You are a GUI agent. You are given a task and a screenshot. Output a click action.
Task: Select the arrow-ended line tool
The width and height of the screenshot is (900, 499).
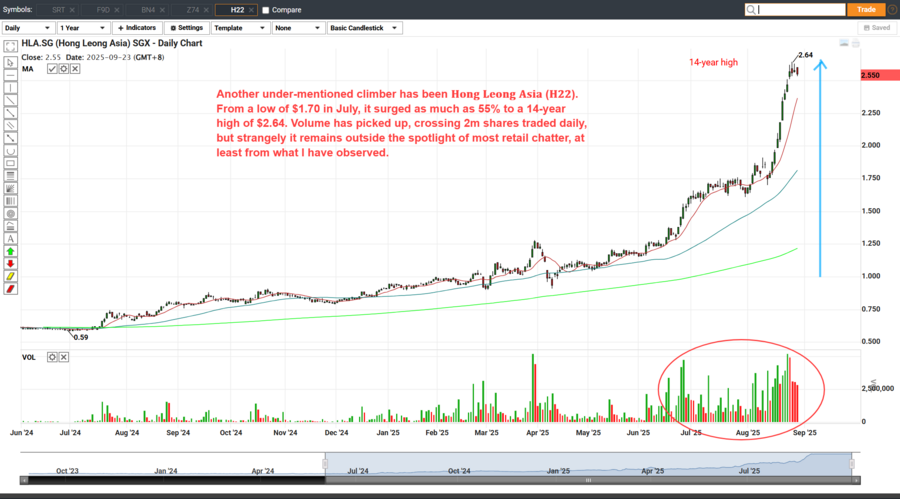point(10,138)
